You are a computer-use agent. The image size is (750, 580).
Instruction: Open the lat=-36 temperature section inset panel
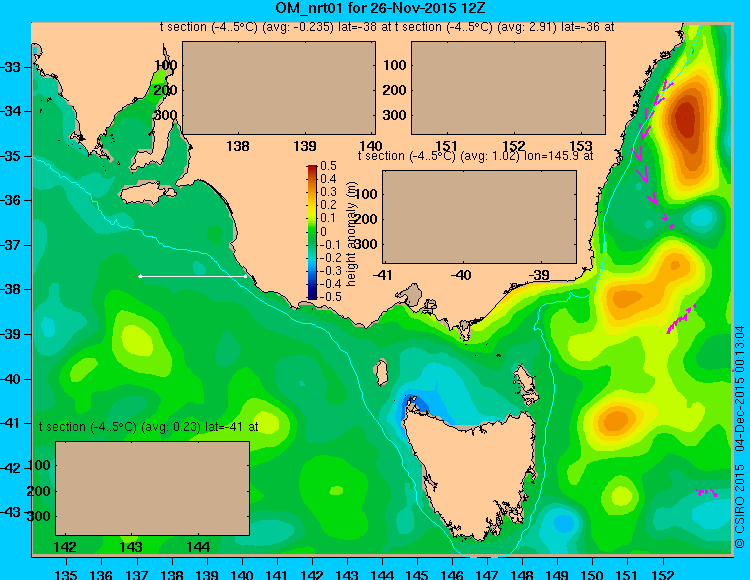(508, 88)
